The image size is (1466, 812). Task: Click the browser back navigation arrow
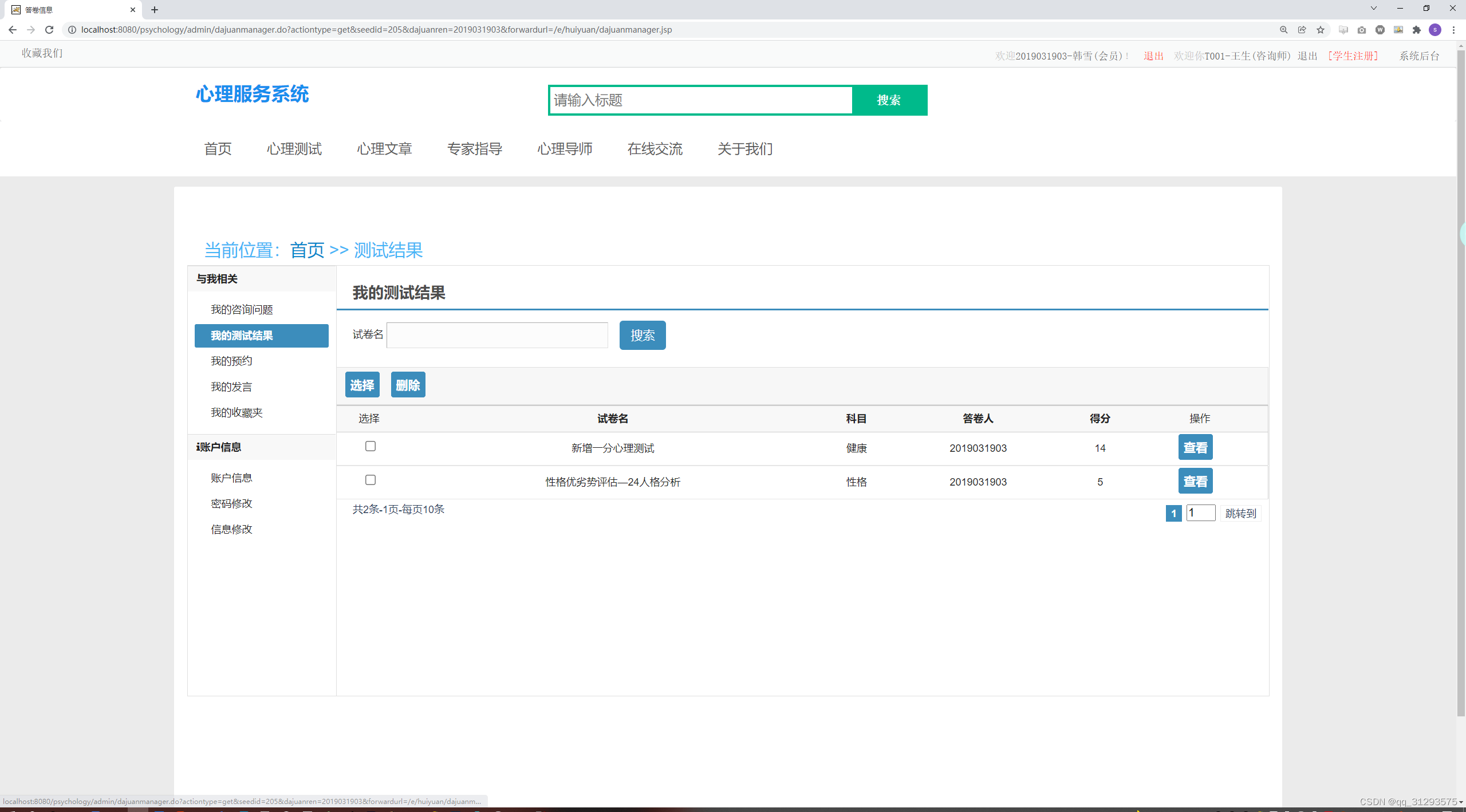(x=13, y=30)
